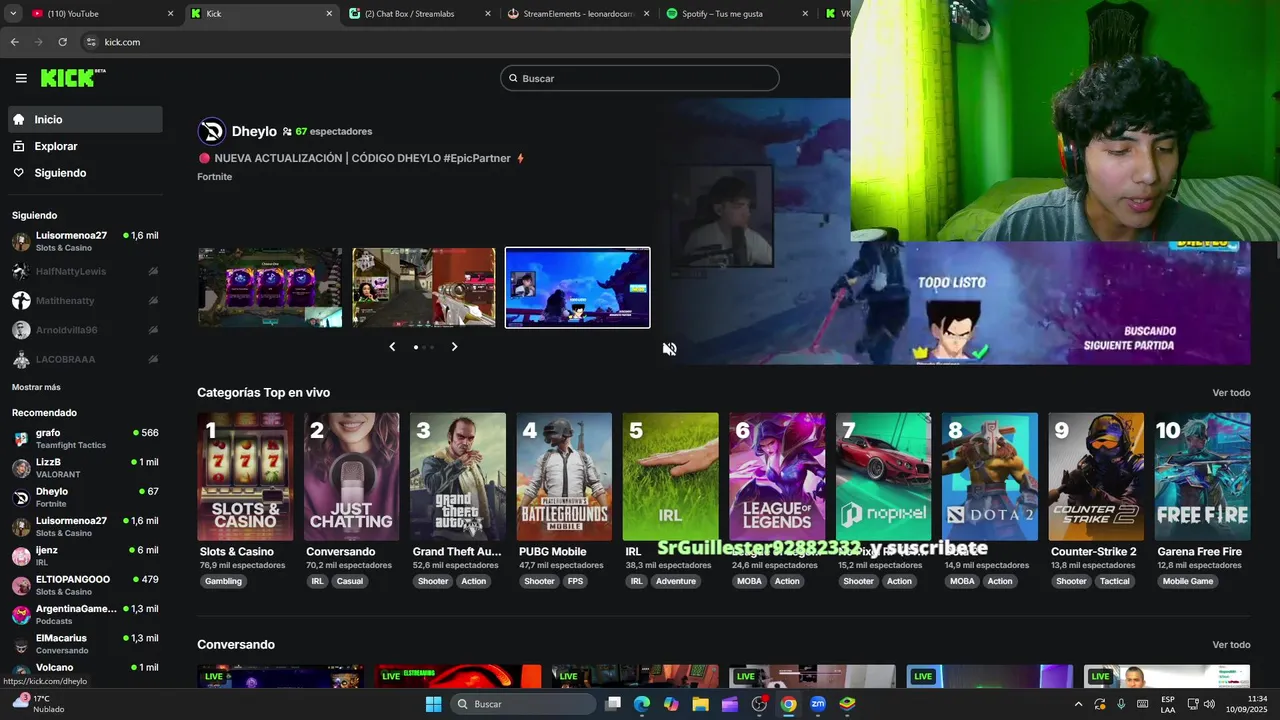Open the Dota 2 category card
This screenshot has width=1280, height=720.
(990, 477)
